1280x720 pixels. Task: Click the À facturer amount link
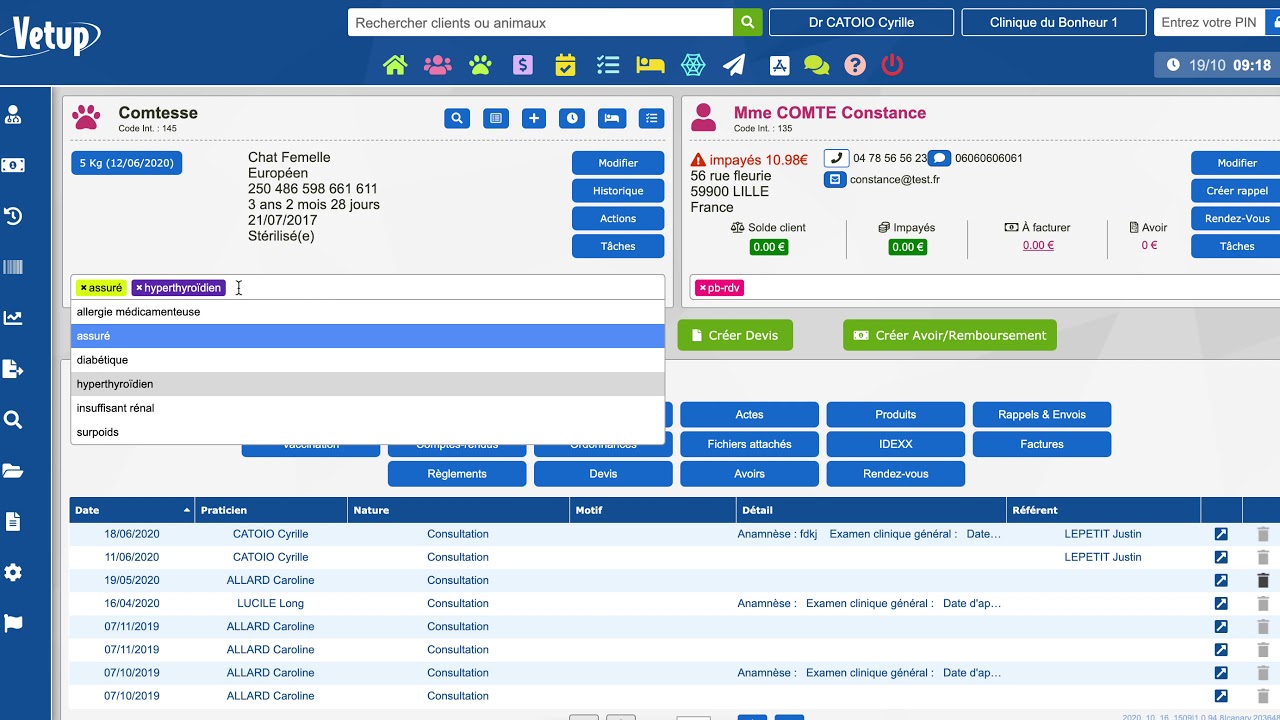click(1037, 246)
